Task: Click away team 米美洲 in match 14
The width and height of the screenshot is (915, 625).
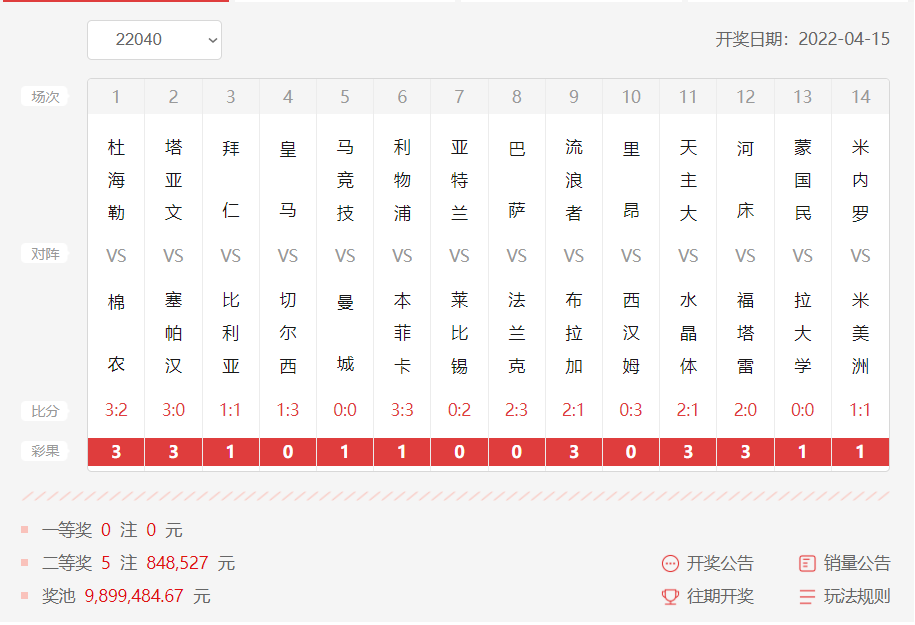Action: [861, 333]
